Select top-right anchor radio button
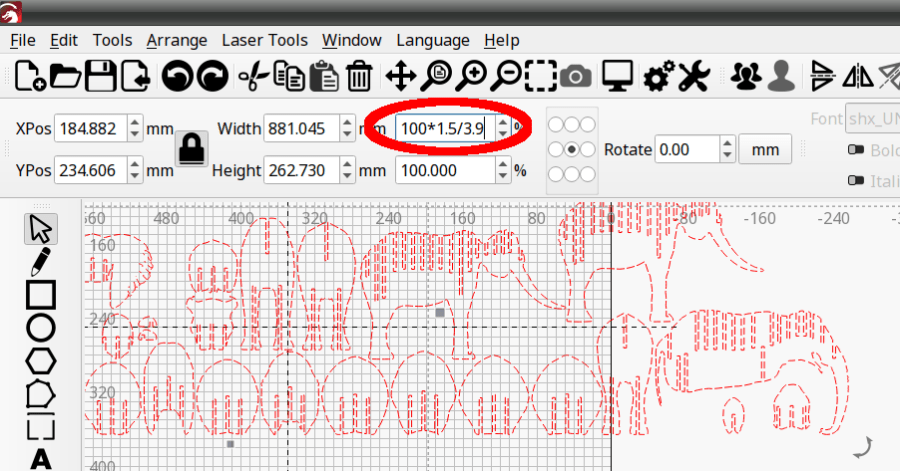This screenshot has width=900, height=471. (587, 124)
